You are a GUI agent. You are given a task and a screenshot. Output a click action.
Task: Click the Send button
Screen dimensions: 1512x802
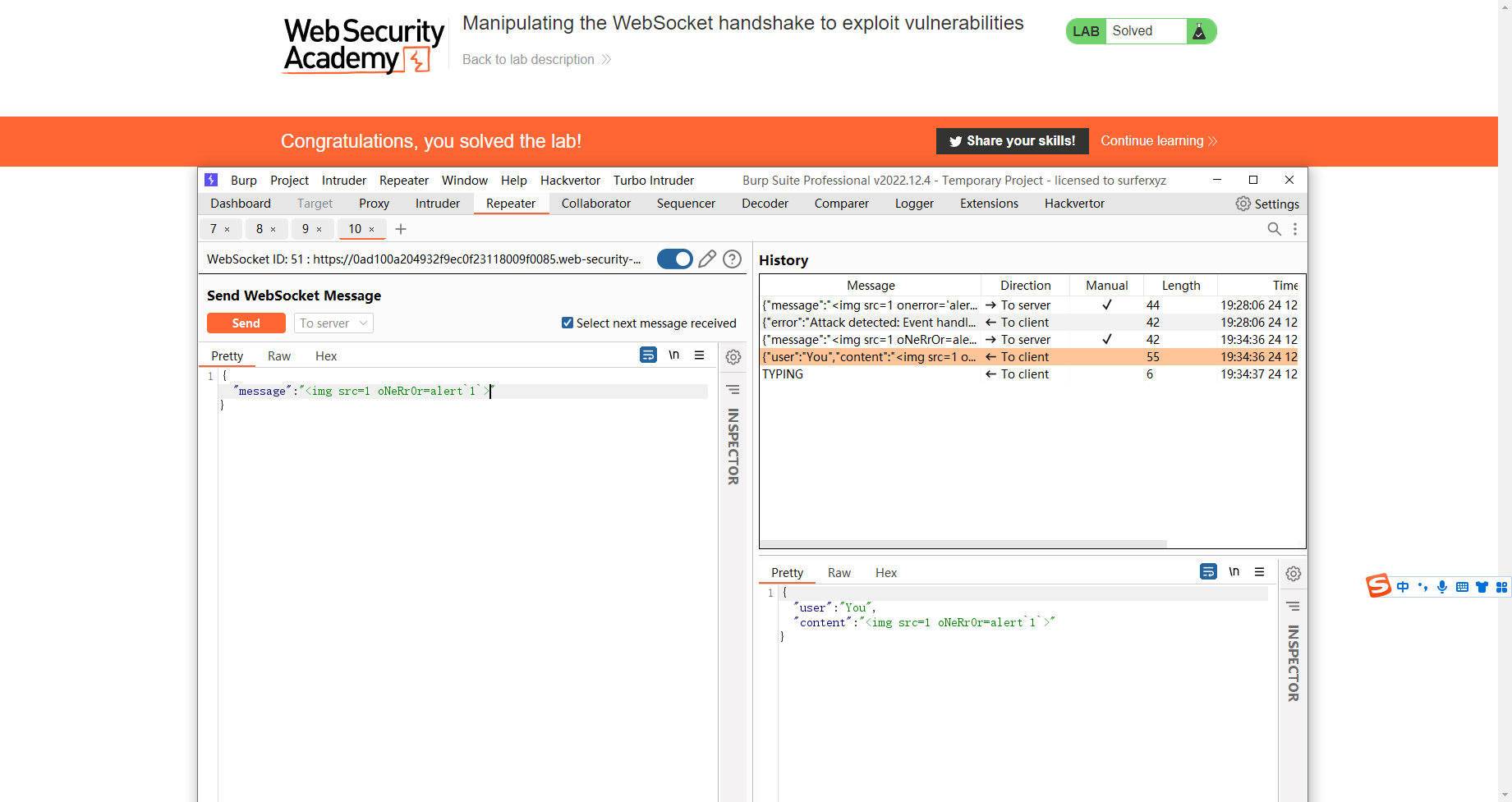click(x=246, y=323)
